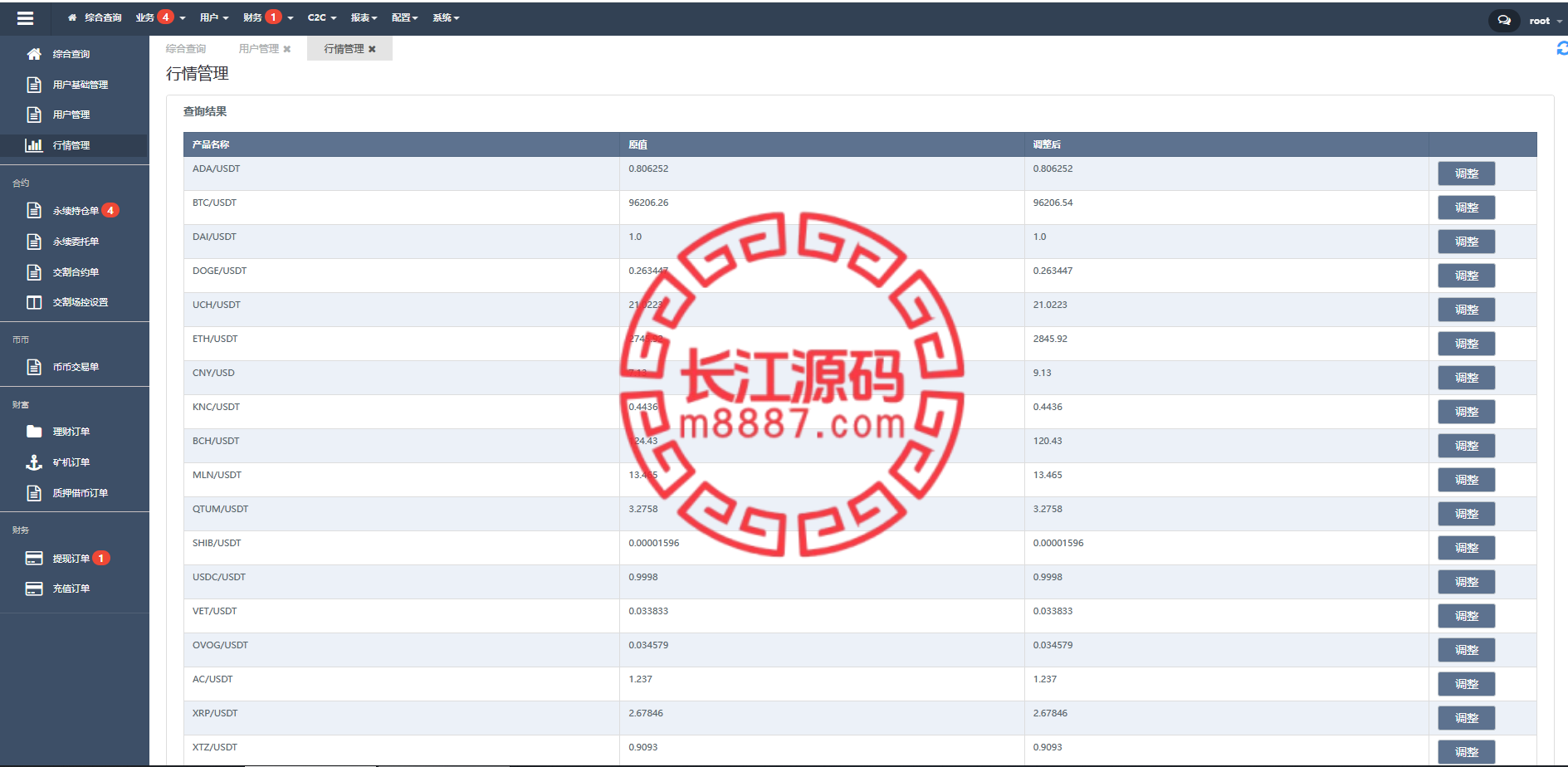Image resolution: width=1568 pixels, height=767 pixels.
Task: Click the refresh icon at top right
Action: pos(1561,49)
